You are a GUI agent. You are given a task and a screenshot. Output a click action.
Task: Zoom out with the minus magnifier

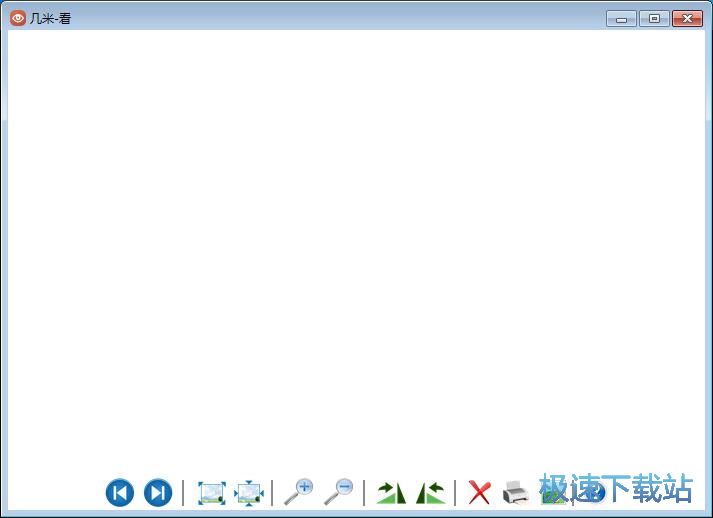(x=338, y=492)
